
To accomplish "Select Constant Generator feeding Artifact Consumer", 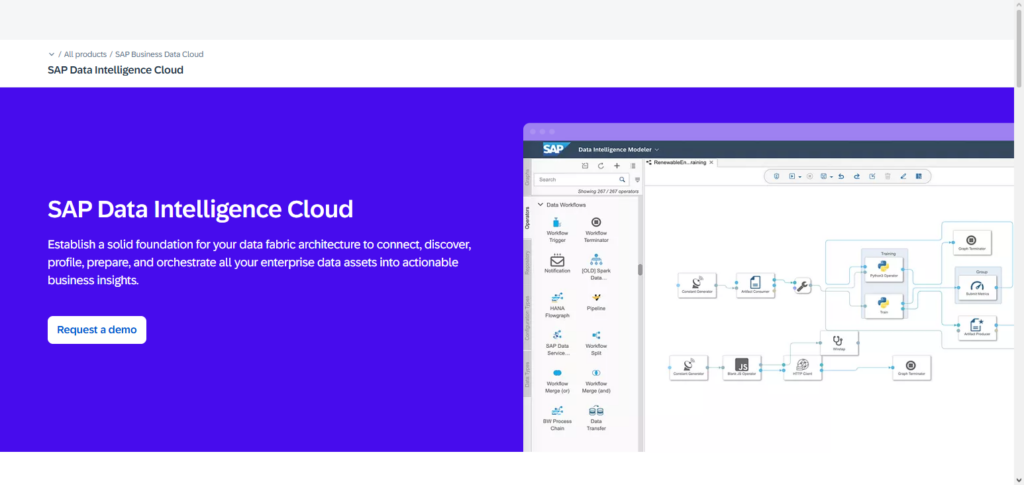I will coord(697,285).
